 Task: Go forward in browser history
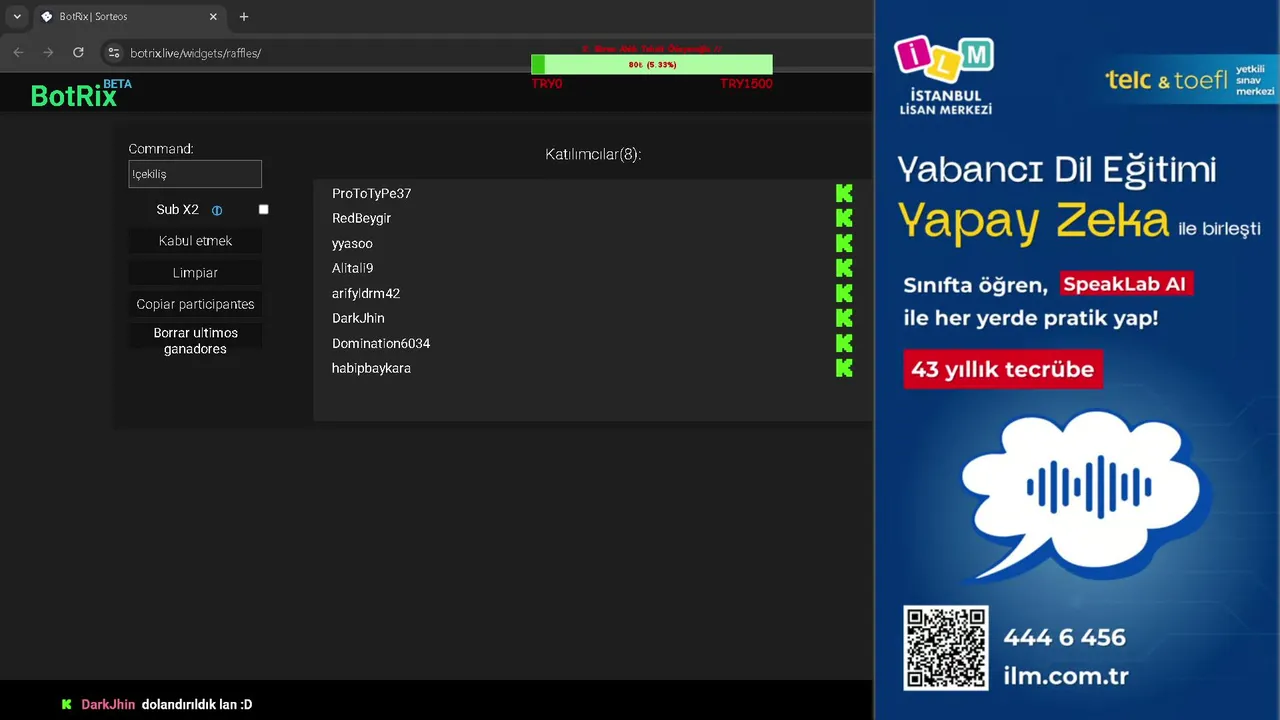[x=48, y=53]
